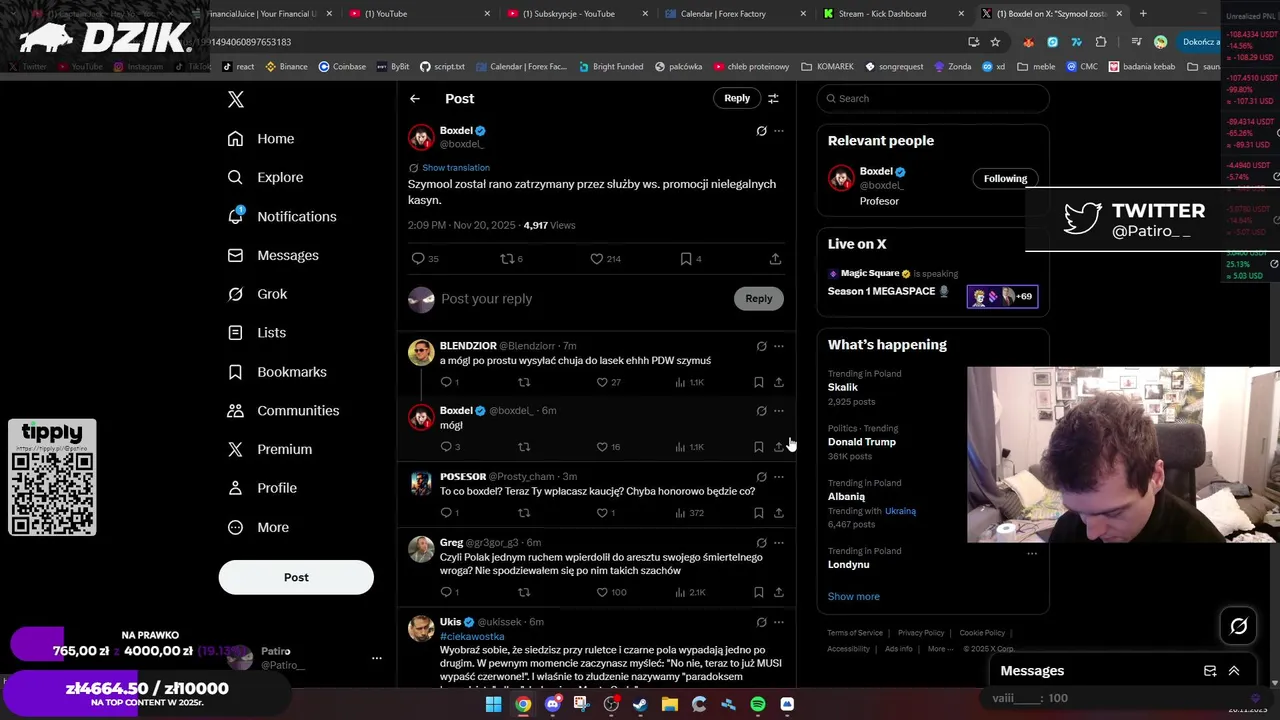Share Greg's reply
Screen dimensions: 1280x720
(x=779, y=592)
